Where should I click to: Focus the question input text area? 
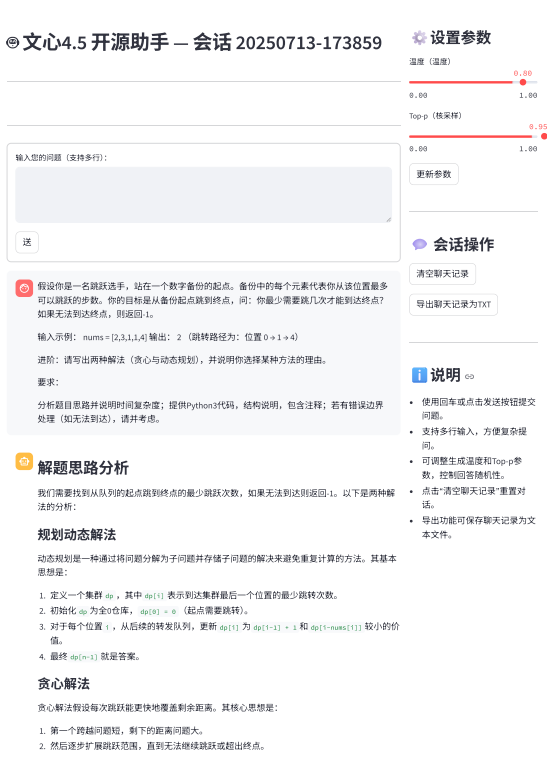pyautogui.click(x=203, y=195)
